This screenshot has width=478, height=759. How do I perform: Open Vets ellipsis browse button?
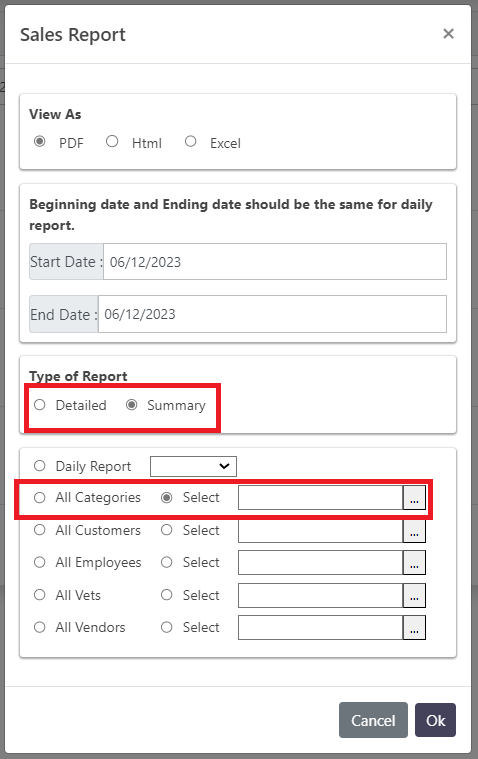[414, 595]
